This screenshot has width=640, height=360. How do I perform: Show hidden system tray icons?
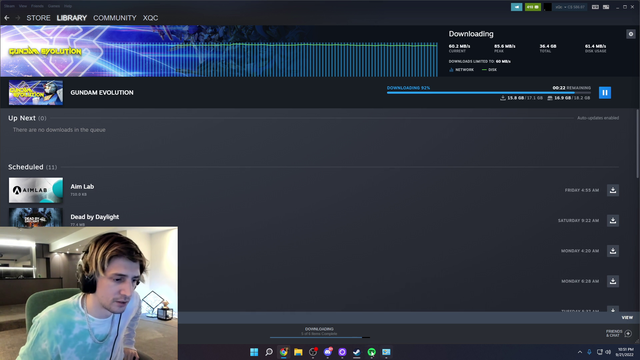tap(580, 352)
